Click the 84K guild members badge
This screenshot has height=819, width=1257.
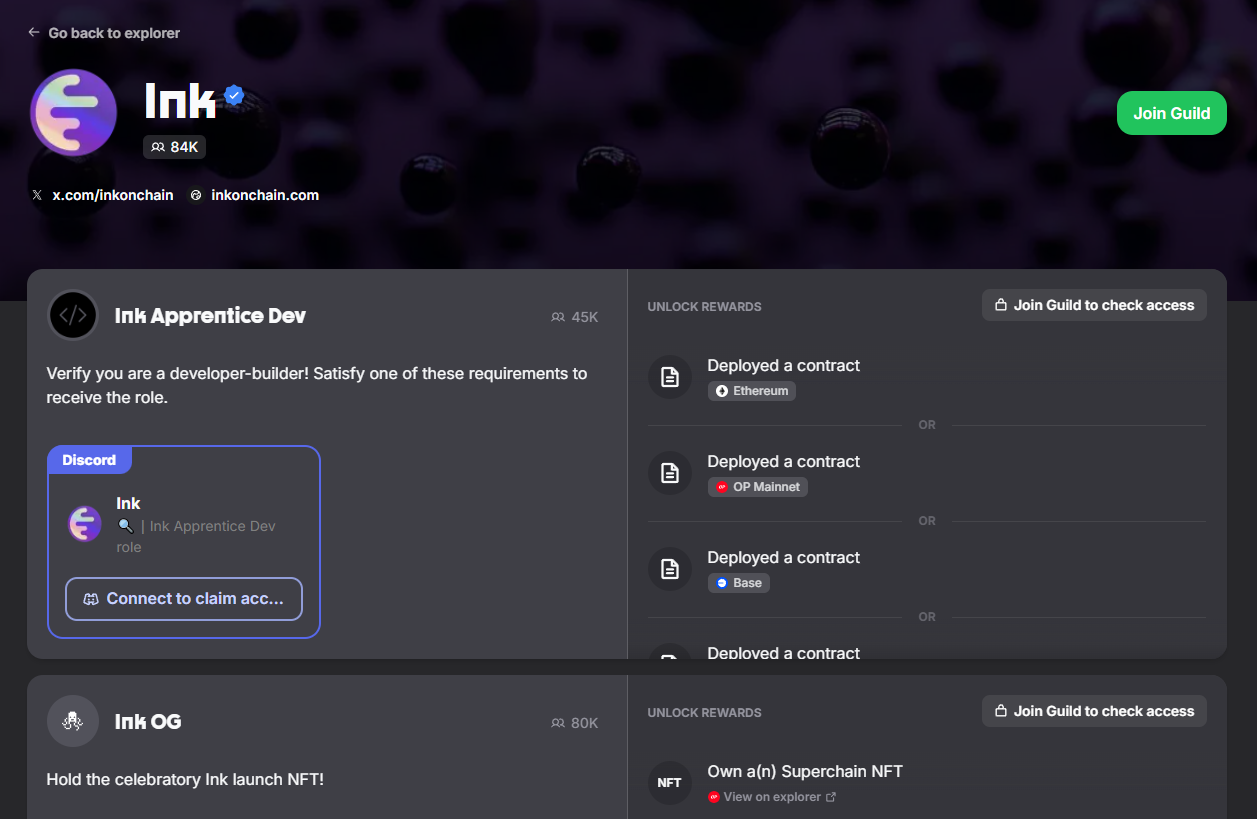(x=175, y=147)
